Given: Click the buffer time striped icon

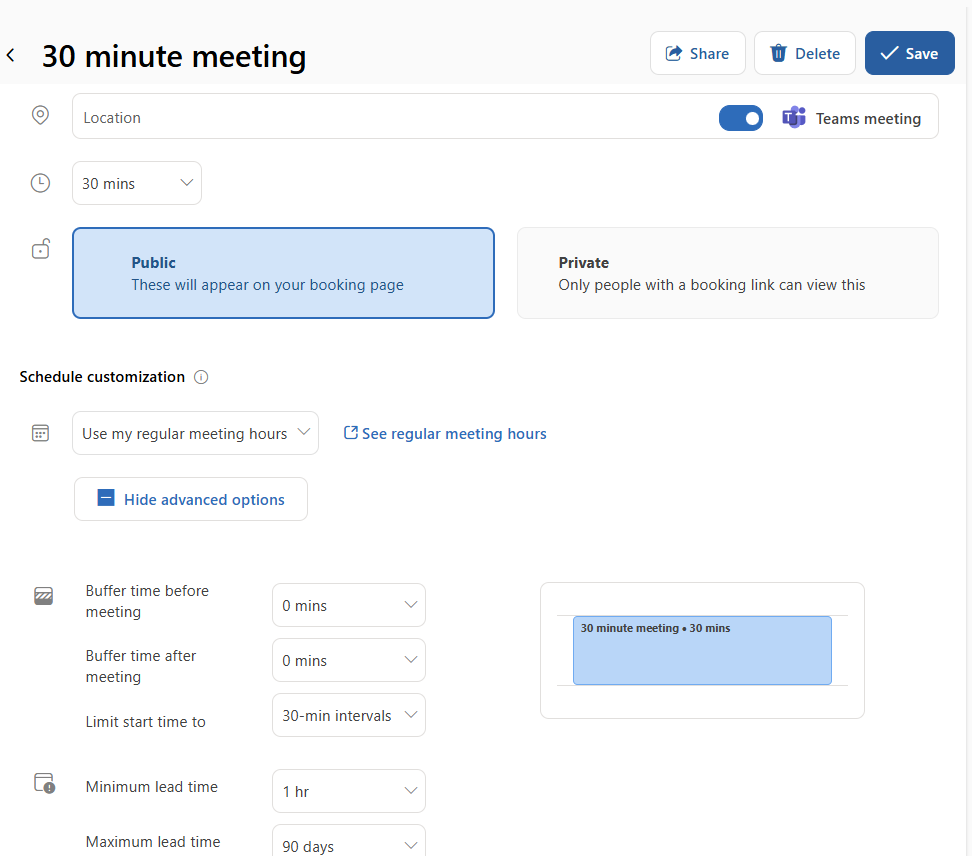Looking at the screenshot, I should pyautogui.click(x=43, y=596).
